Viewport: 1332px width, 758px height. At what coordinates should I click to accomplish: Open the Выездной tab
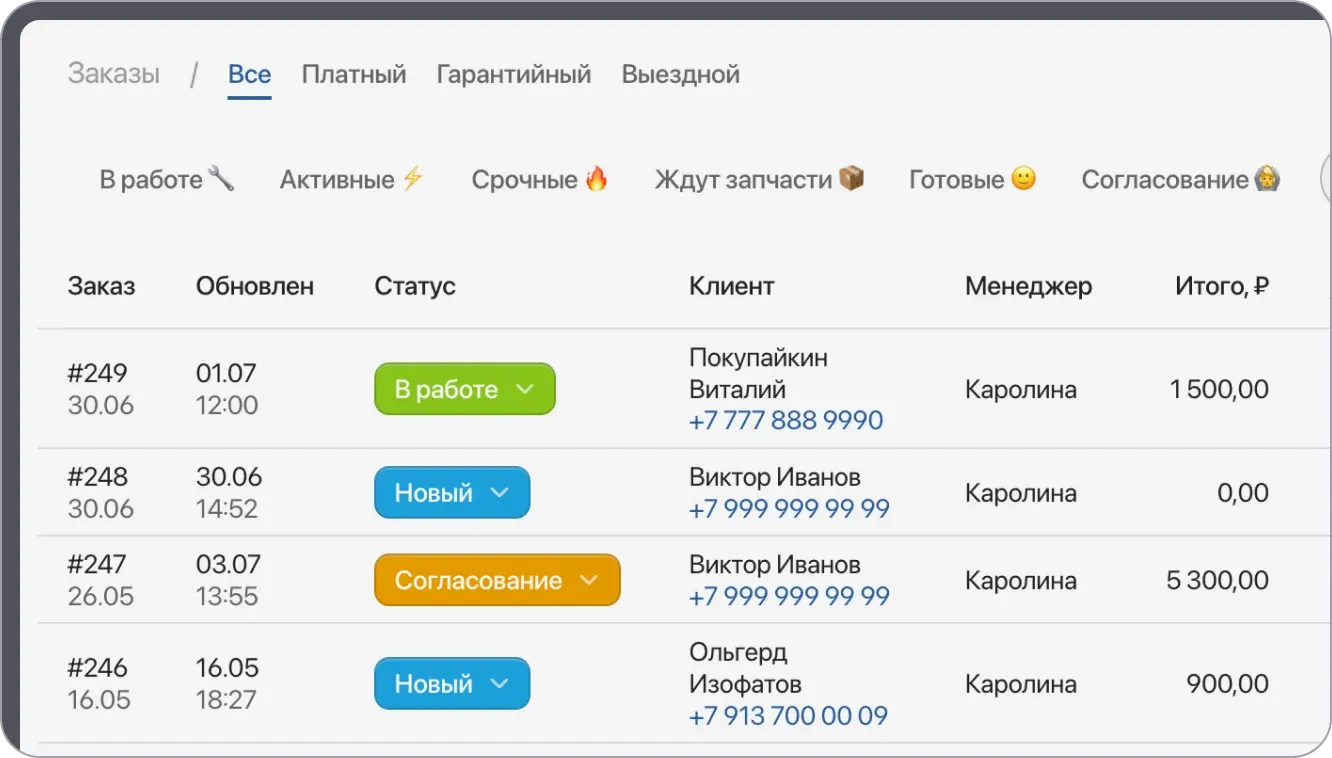(680, 74)
